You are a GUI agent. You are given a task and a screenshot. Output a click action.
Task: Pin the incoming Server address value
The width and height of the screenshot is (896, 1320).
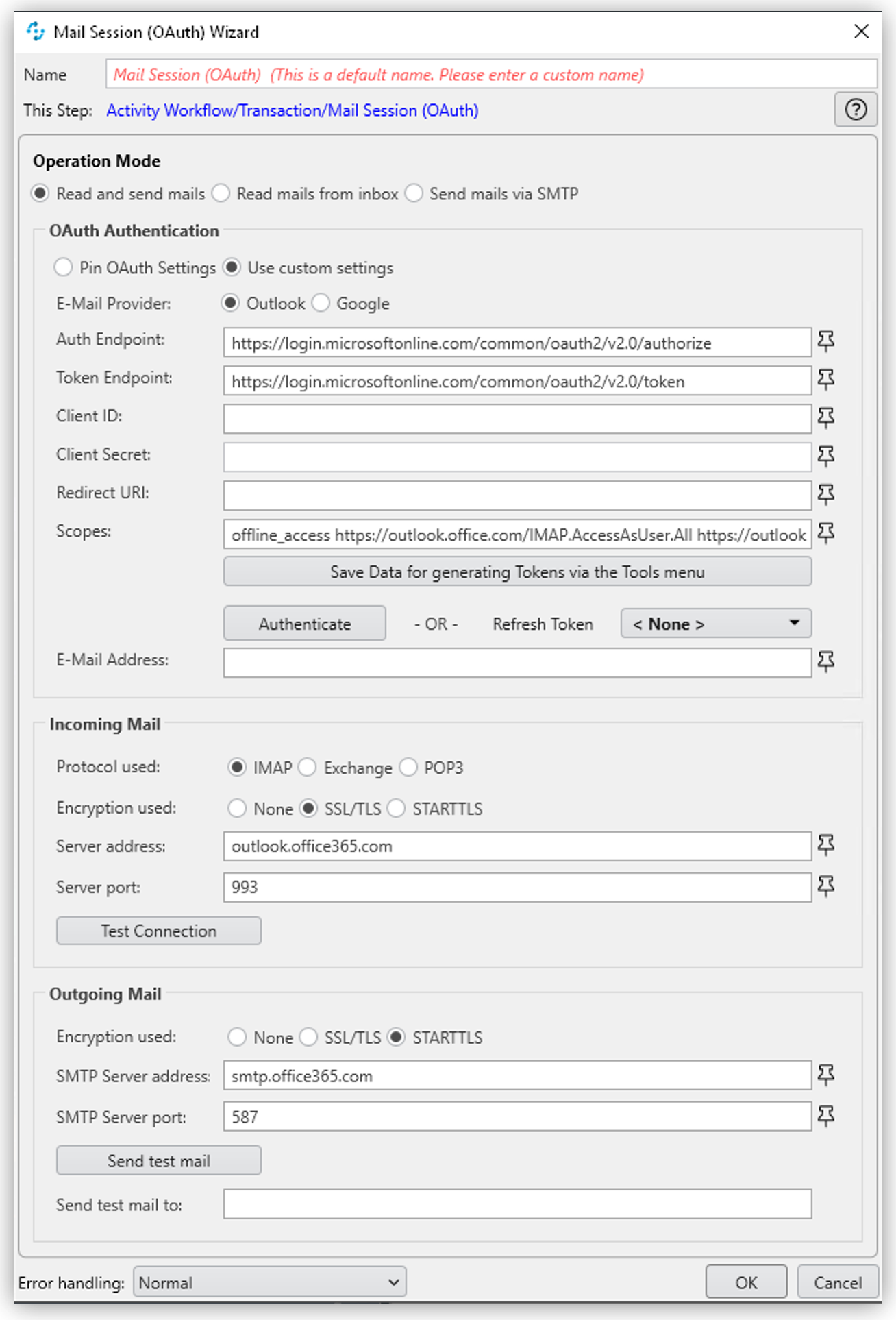[x=826, y=845]
